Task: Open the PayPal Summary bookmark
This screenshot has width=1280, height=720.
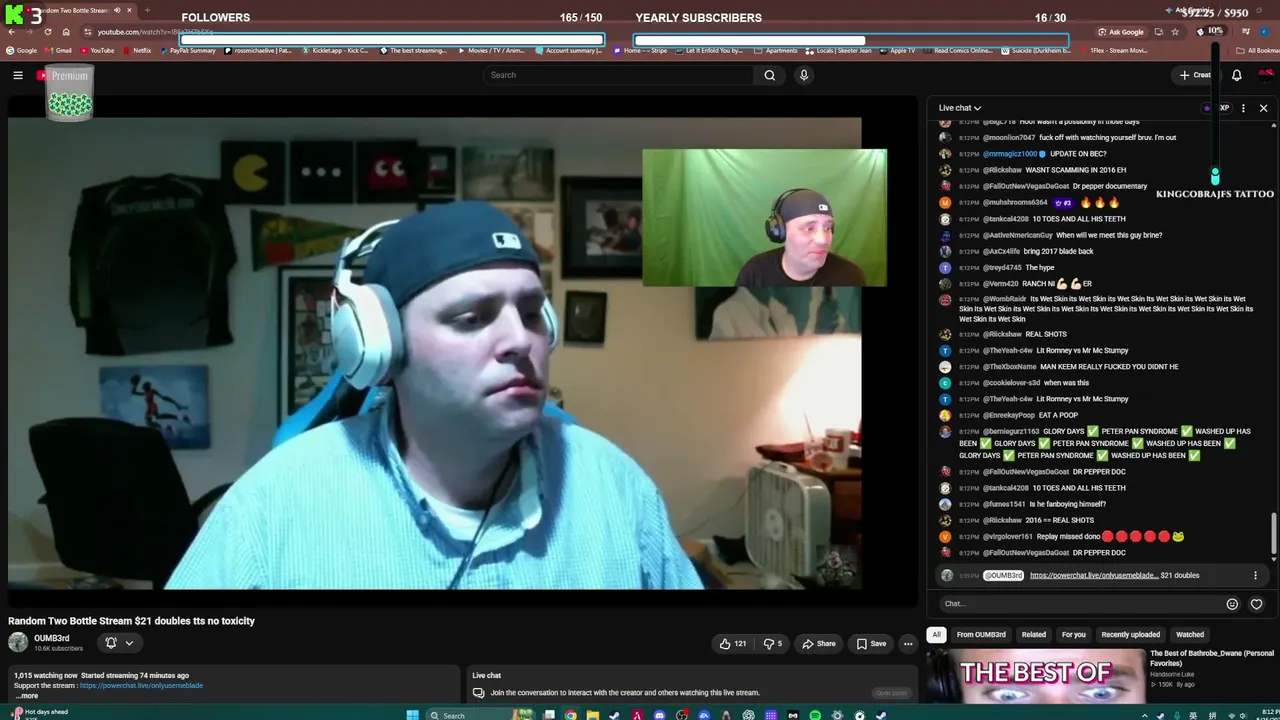Action: click(187, 50)
